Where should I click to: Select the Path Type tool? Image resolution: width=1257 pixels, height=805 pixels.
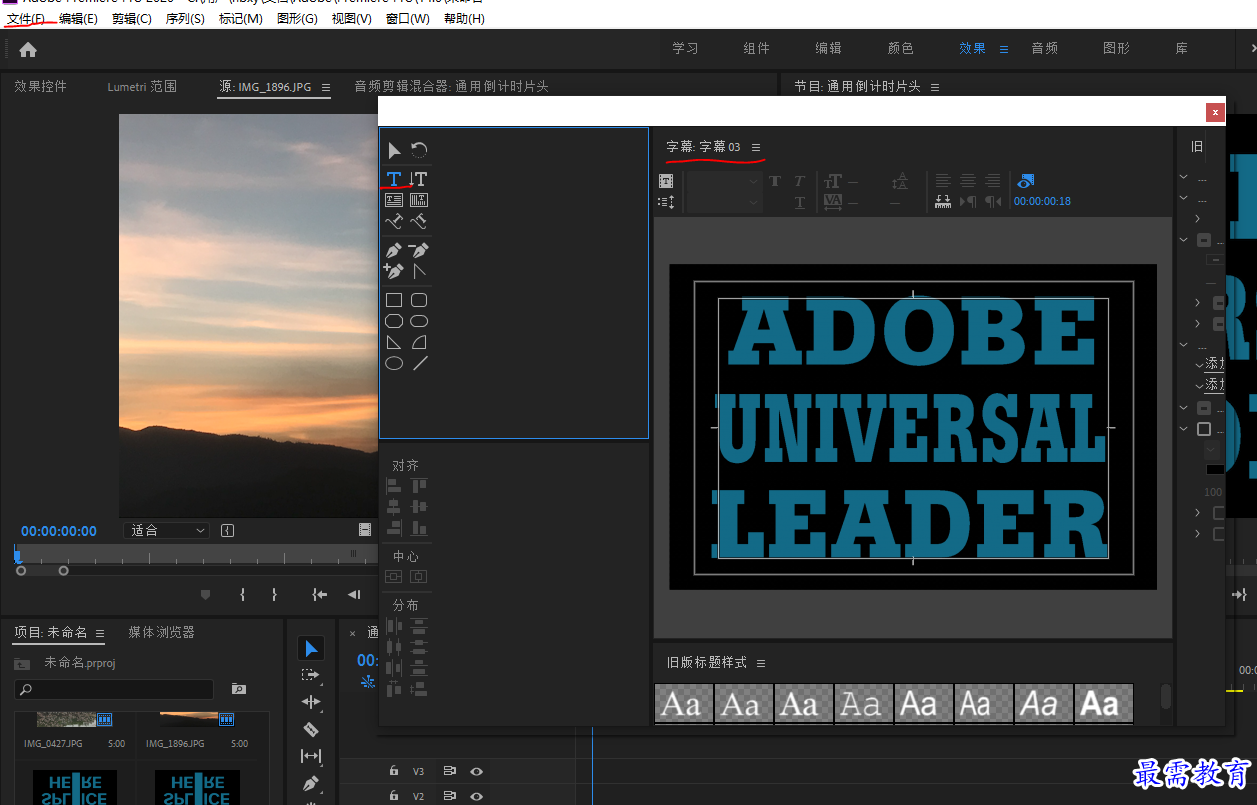394,221
